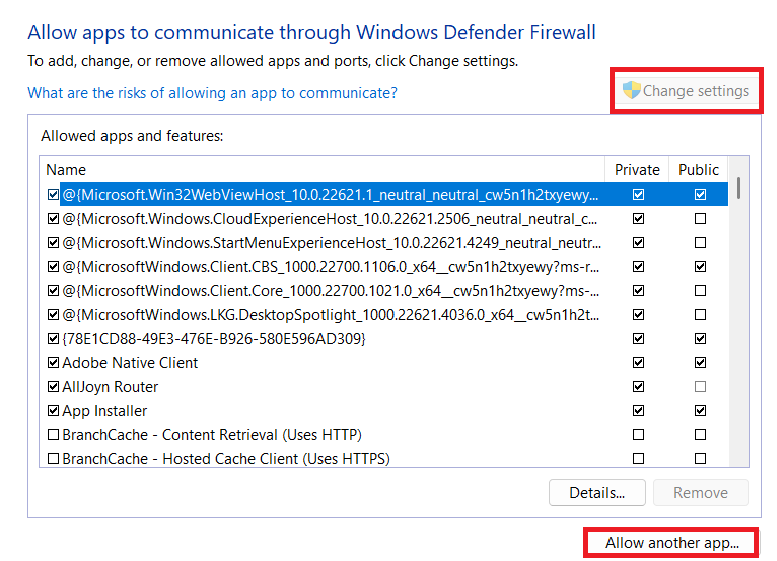Sort the list by the Name column header

(x=320, y=170)
